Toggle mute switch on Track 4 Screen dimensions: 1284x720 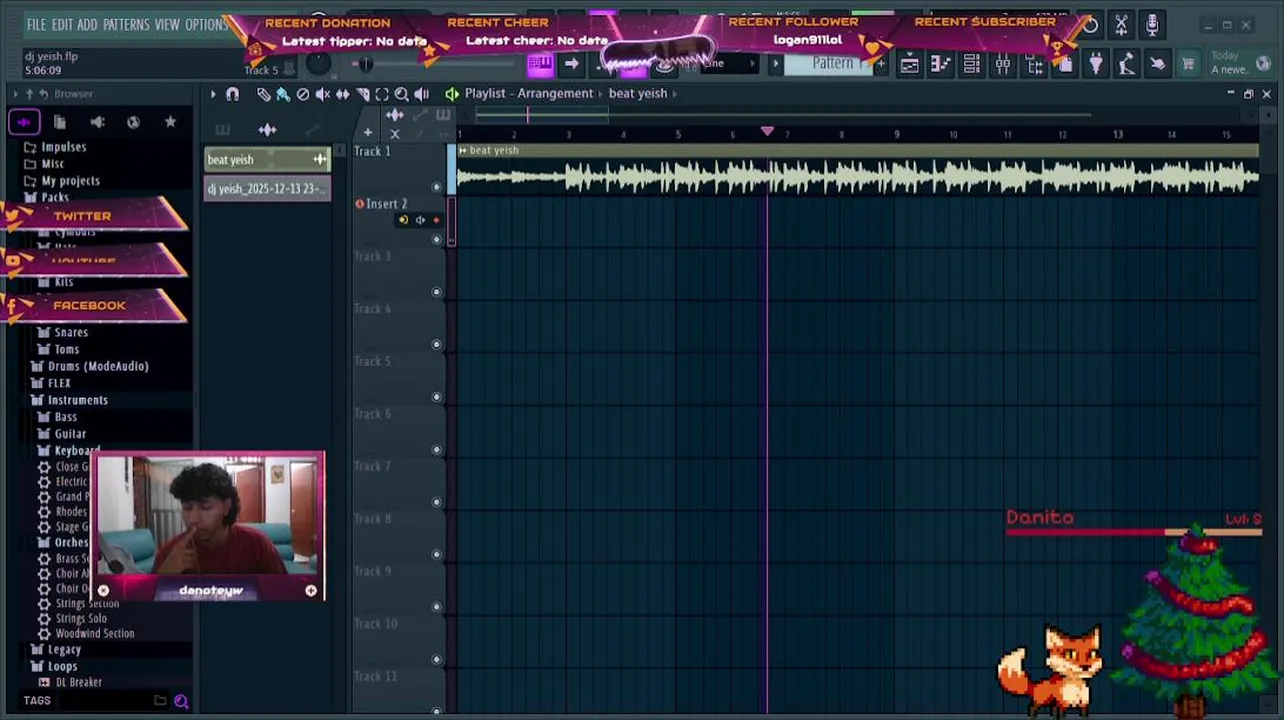436,345
